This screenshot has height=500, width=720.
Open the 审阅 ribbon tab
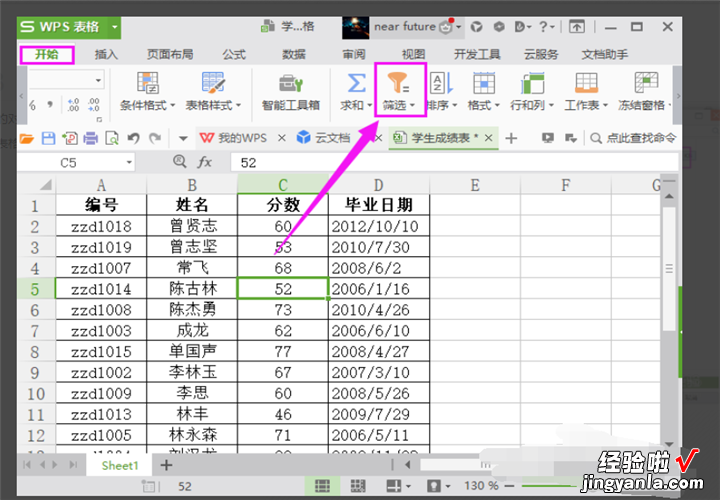pyautogui.click(x=354, y=55)
